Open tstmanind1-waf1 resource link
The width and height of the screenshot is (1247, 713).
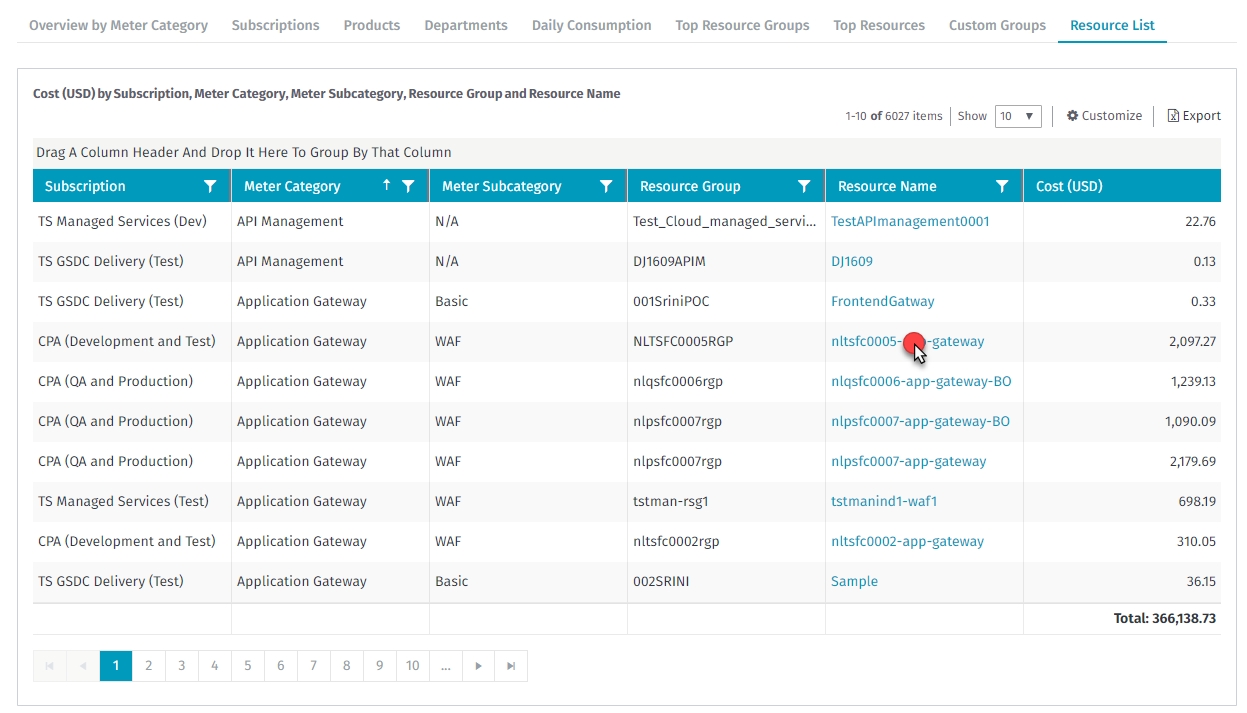click(884, 502)
